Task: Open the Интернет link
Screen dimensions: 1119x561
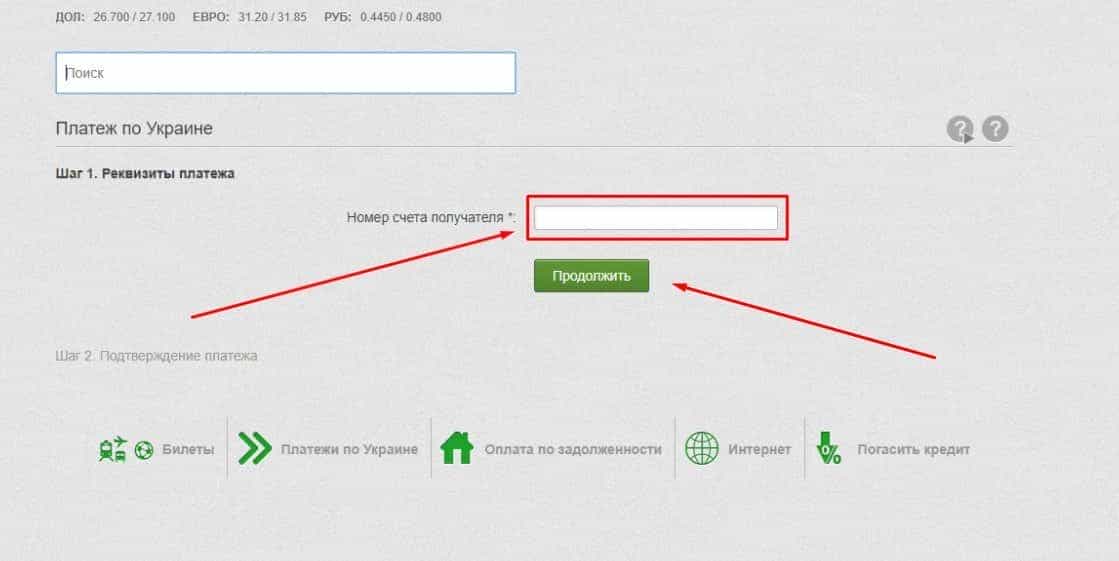Action: point(759,450)
